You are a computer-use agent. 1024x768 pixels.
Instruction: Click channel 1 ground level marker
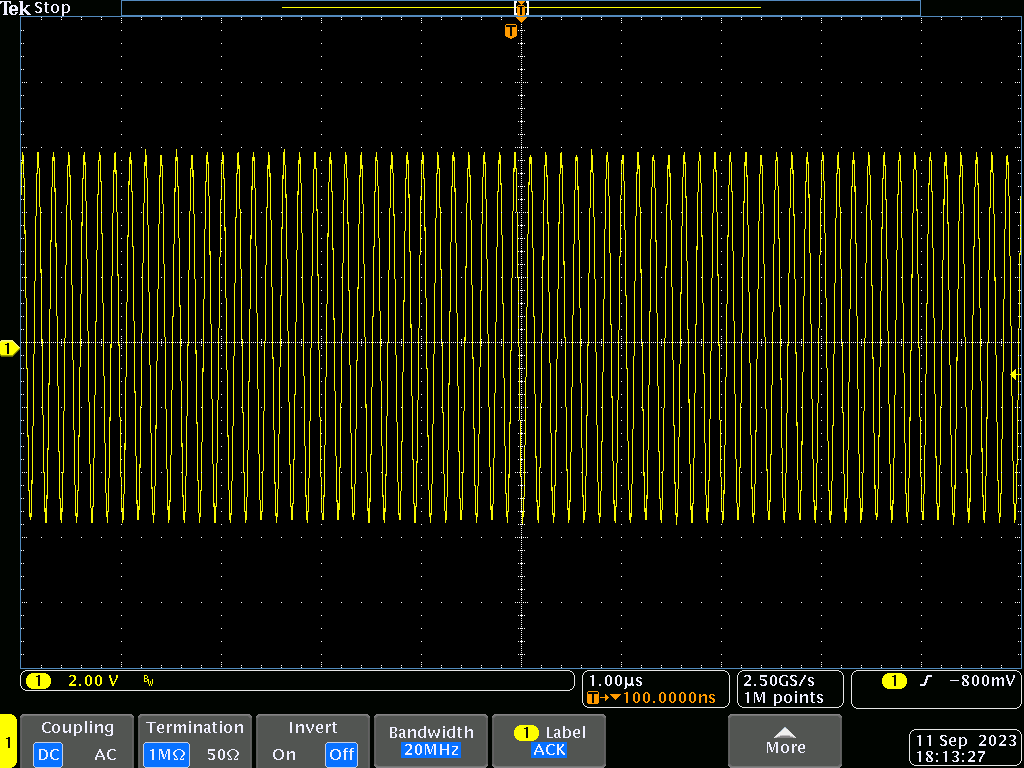pos(9,348)
